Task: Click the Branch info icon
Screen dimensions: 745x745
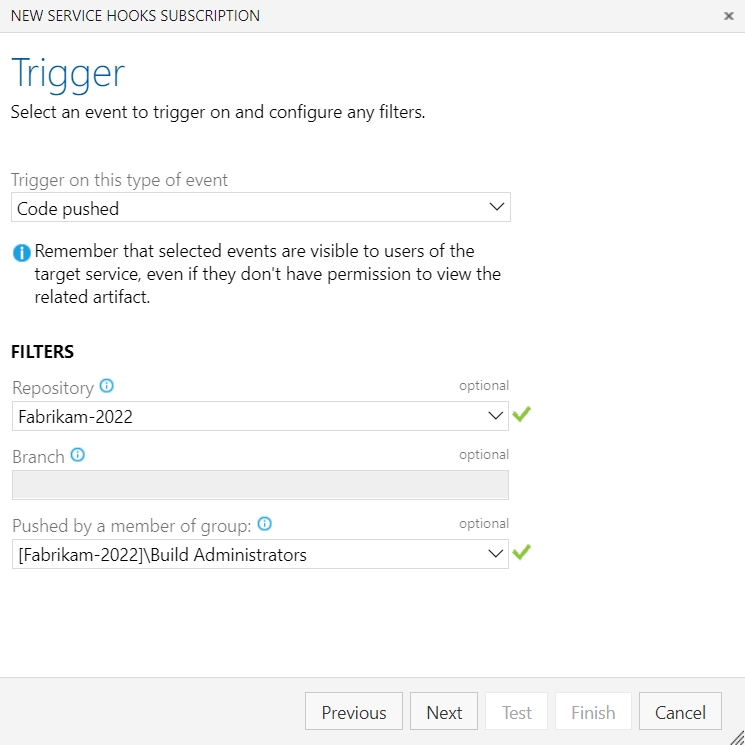Action: 78,455
